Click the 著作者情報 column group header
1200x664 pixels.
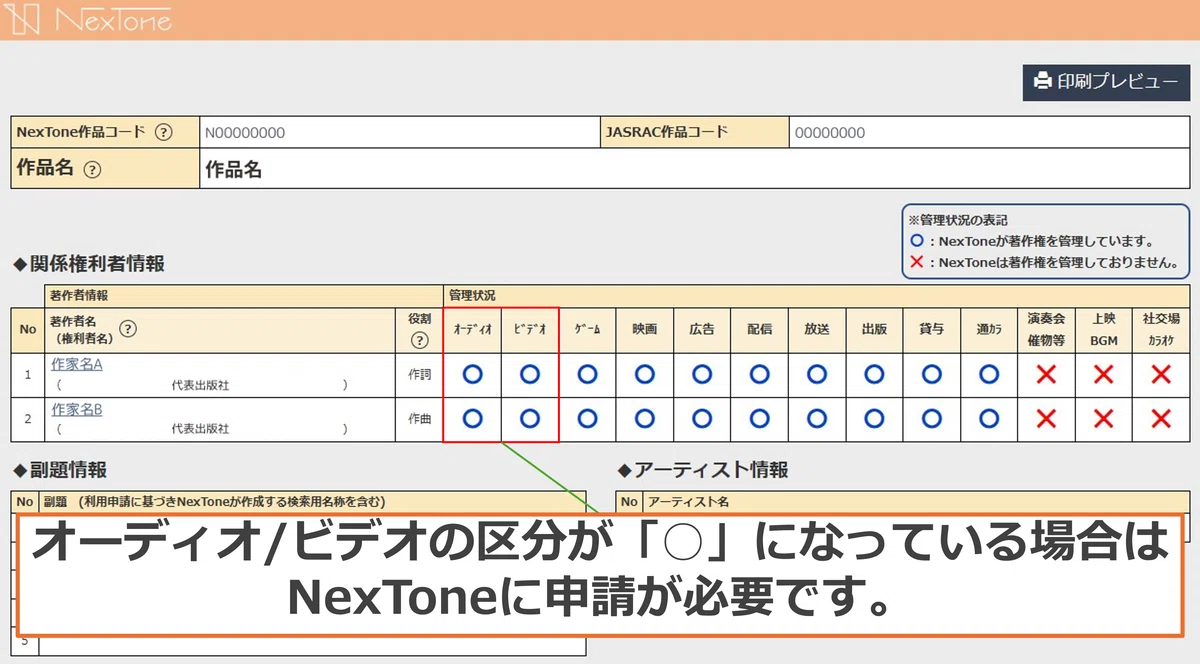coord(244,296)
